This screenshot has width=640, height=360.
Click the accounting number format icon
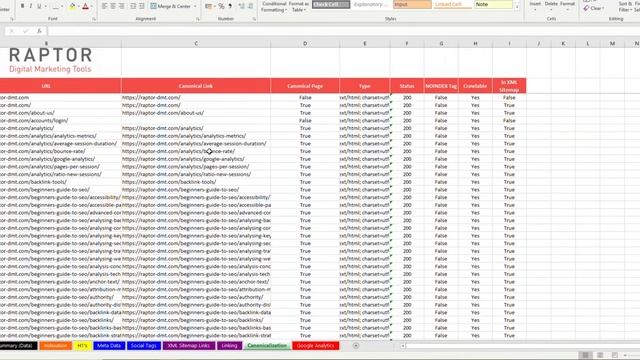click(x=208, y=6)
